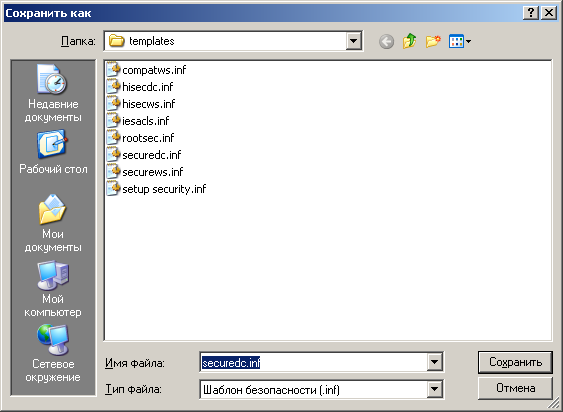Click the Сохранить button
The width and height of the screenshot is (563, 412).
tap(515, 362)
